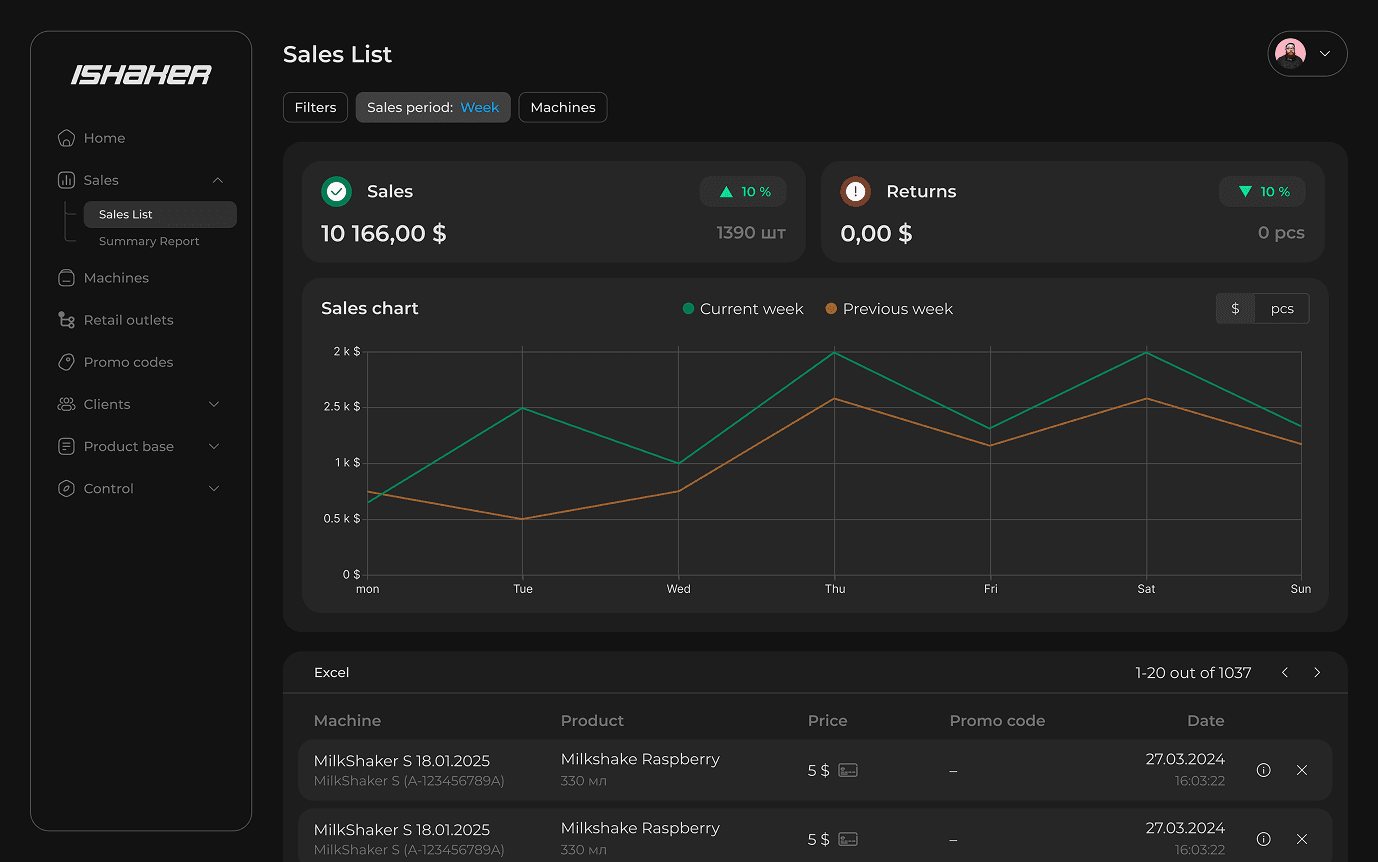The width and height of the screenshot is (1378, 862).
Task: Expand the Product base menu
Action: (130, 446)
